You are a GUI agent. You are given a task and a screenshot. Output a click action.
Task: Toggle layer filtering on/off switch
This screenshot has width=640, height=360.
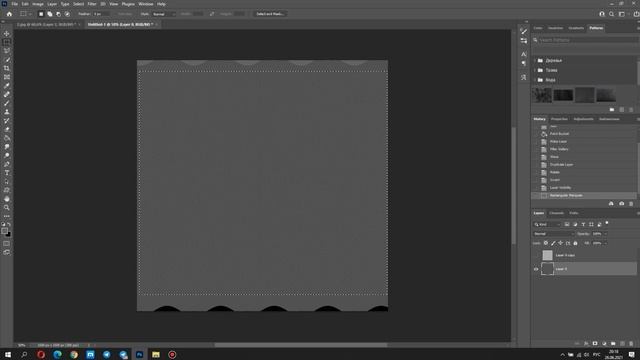coord(607,223)
